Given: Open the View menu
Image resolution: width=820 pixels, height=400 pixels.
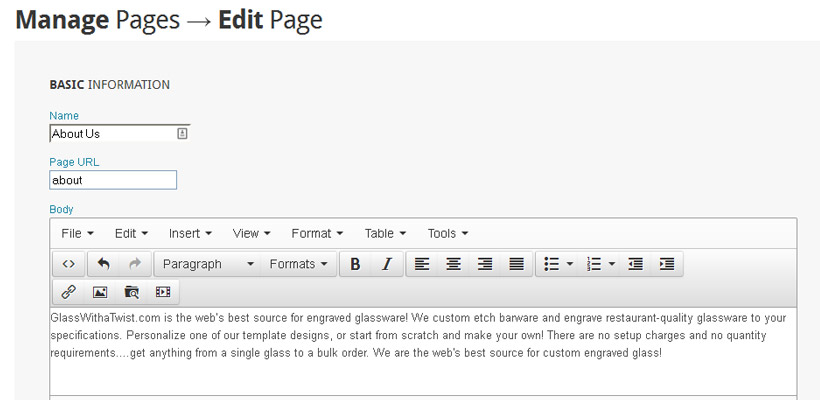Looking at the screenshot, I should coord(252,233).
